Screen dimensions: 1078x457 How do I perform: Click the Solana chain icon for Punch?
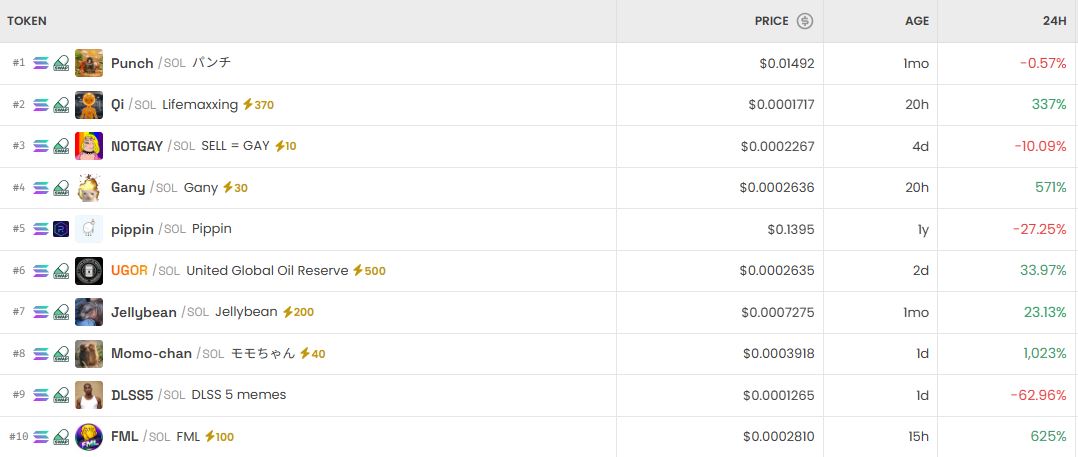[x=41, y=63]
